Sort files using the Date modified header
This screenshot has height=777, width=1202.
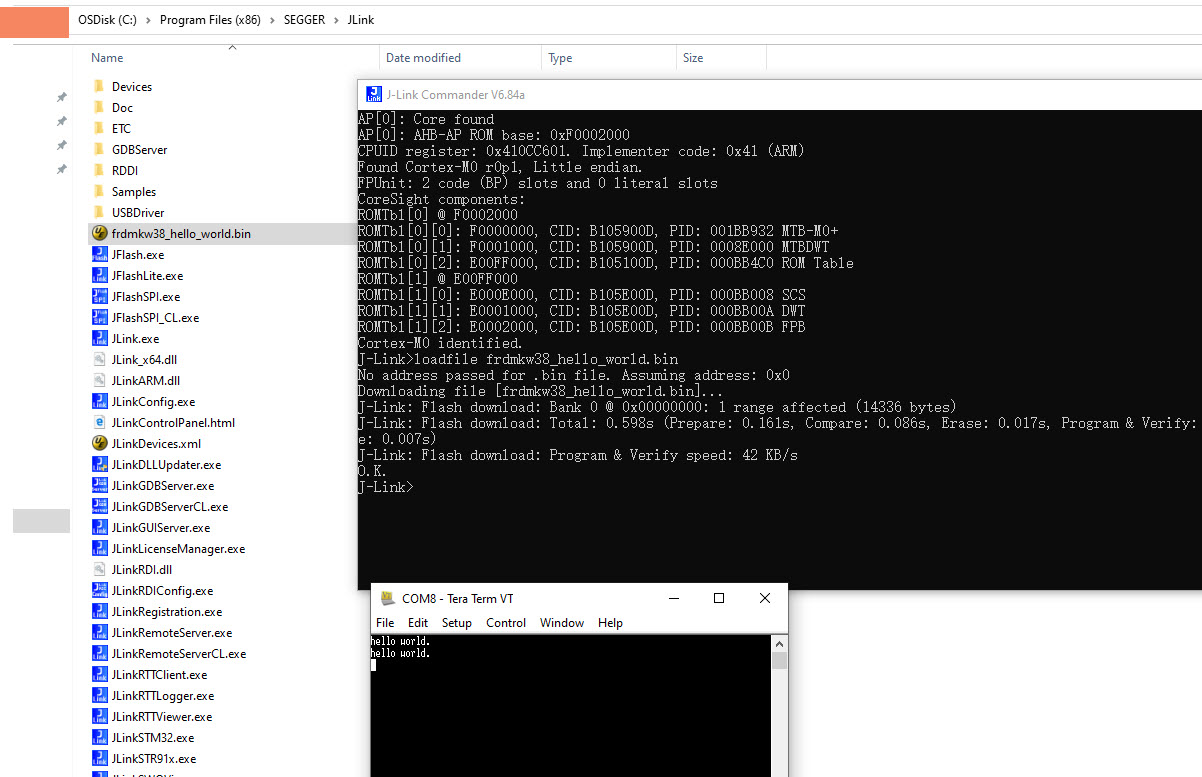coord(424,57)
